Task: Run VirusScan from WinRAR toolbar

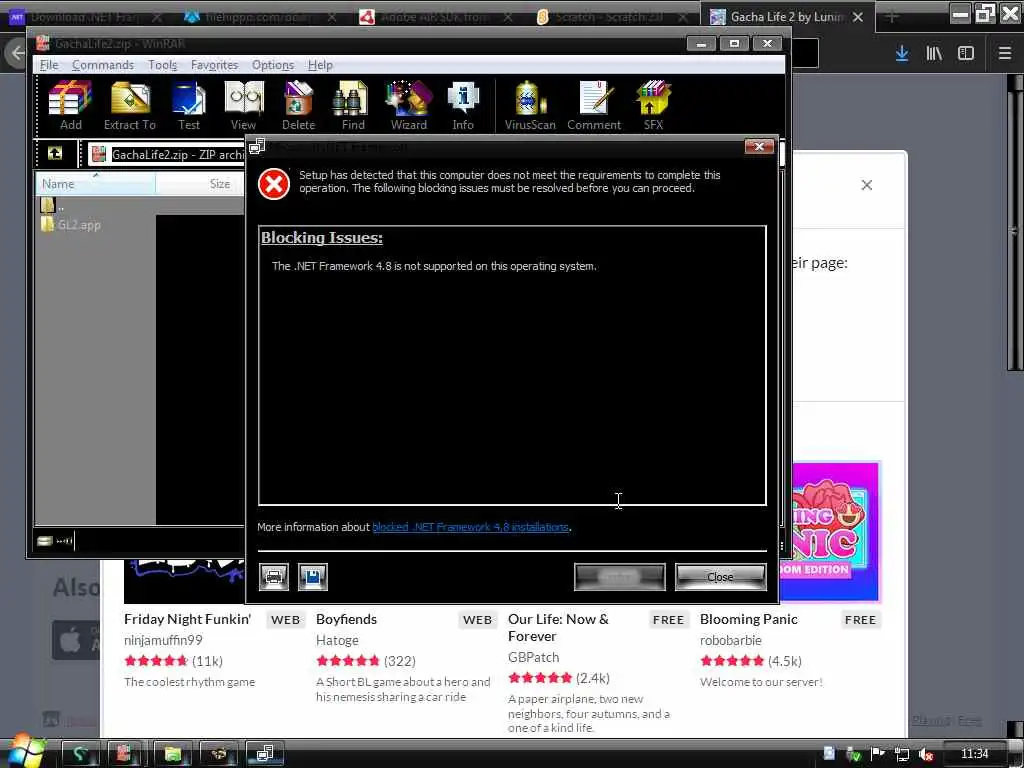Action: (x=530, y=106)
